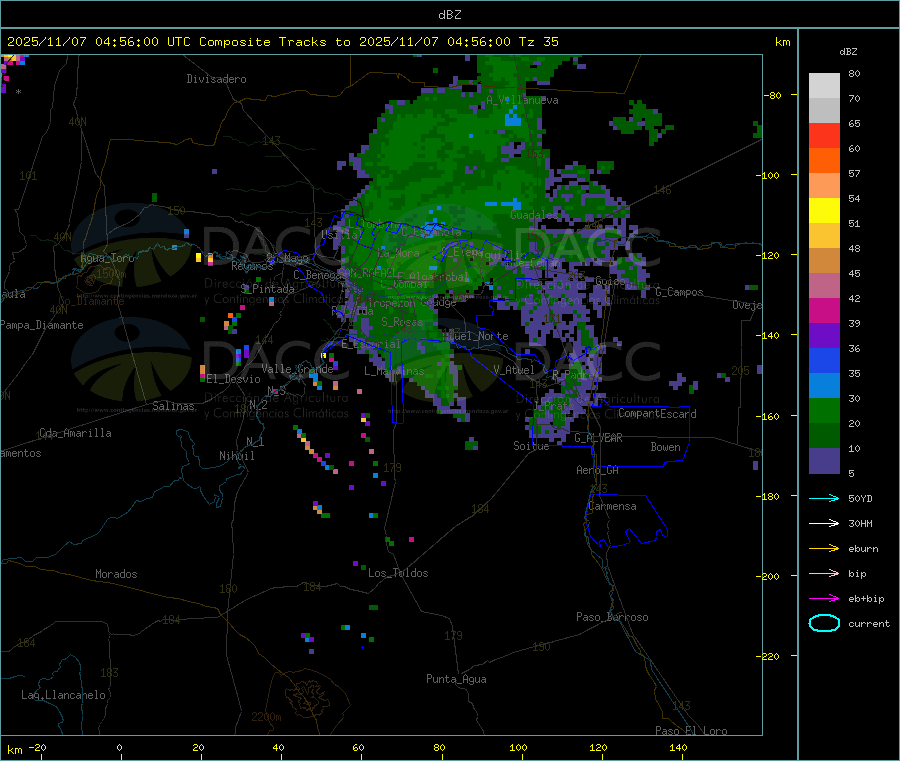Click the Pampa_Diamante place label
Viewport: 900px width, 761px height.
(x=42, y=325)
